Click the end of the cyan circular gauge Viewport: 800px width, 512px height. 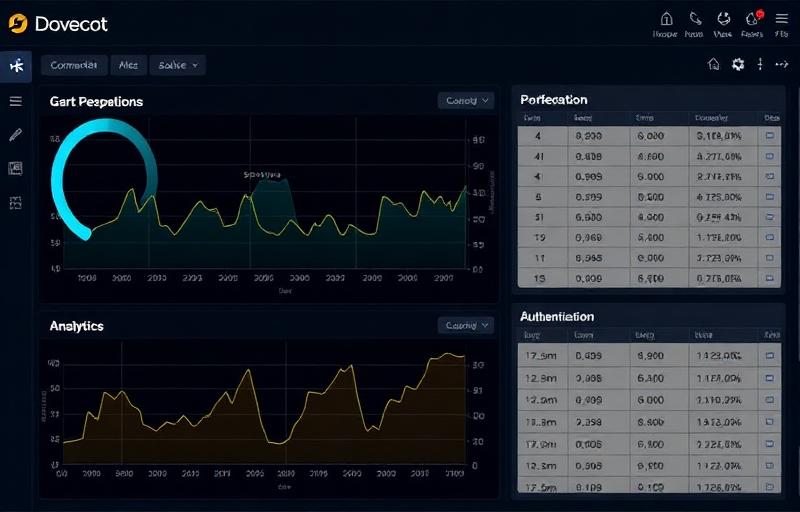86,234
